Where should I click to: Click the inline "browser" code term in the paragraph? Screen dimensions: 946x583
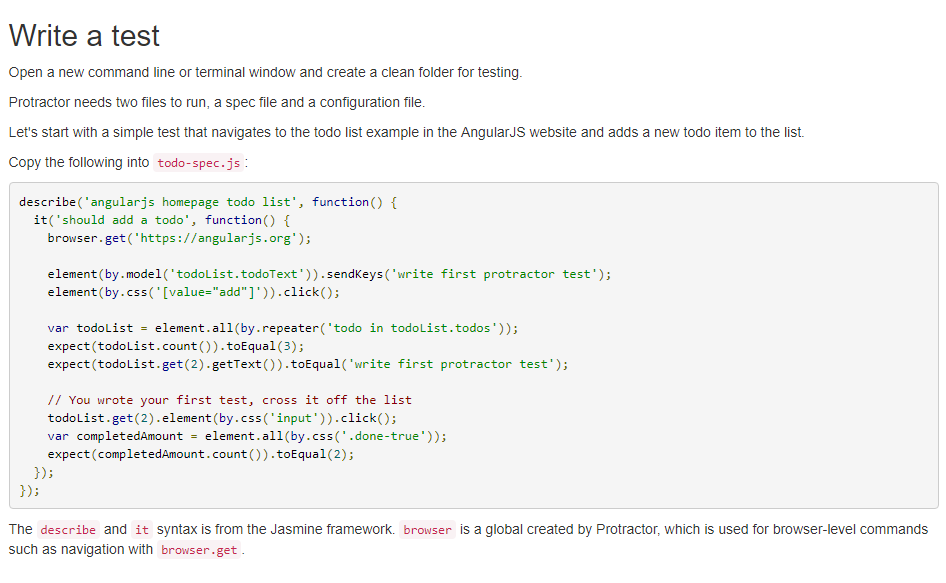pyautogui.click(x=427, y=530)
